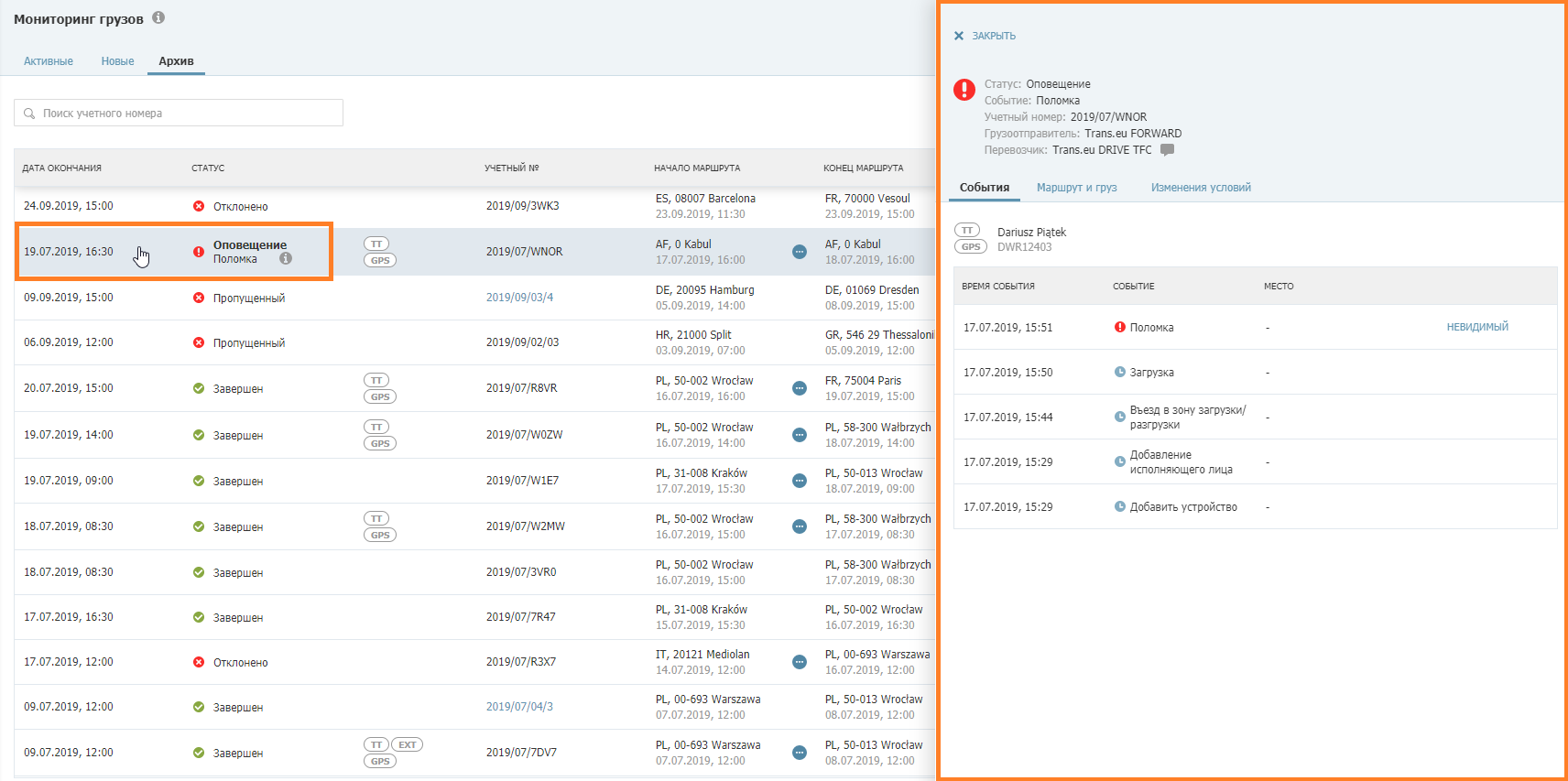Click the Поиск учетного номера search field
Image resolution: width=1568 pixels, height=781 pixels.
click(x=179, y=113)
